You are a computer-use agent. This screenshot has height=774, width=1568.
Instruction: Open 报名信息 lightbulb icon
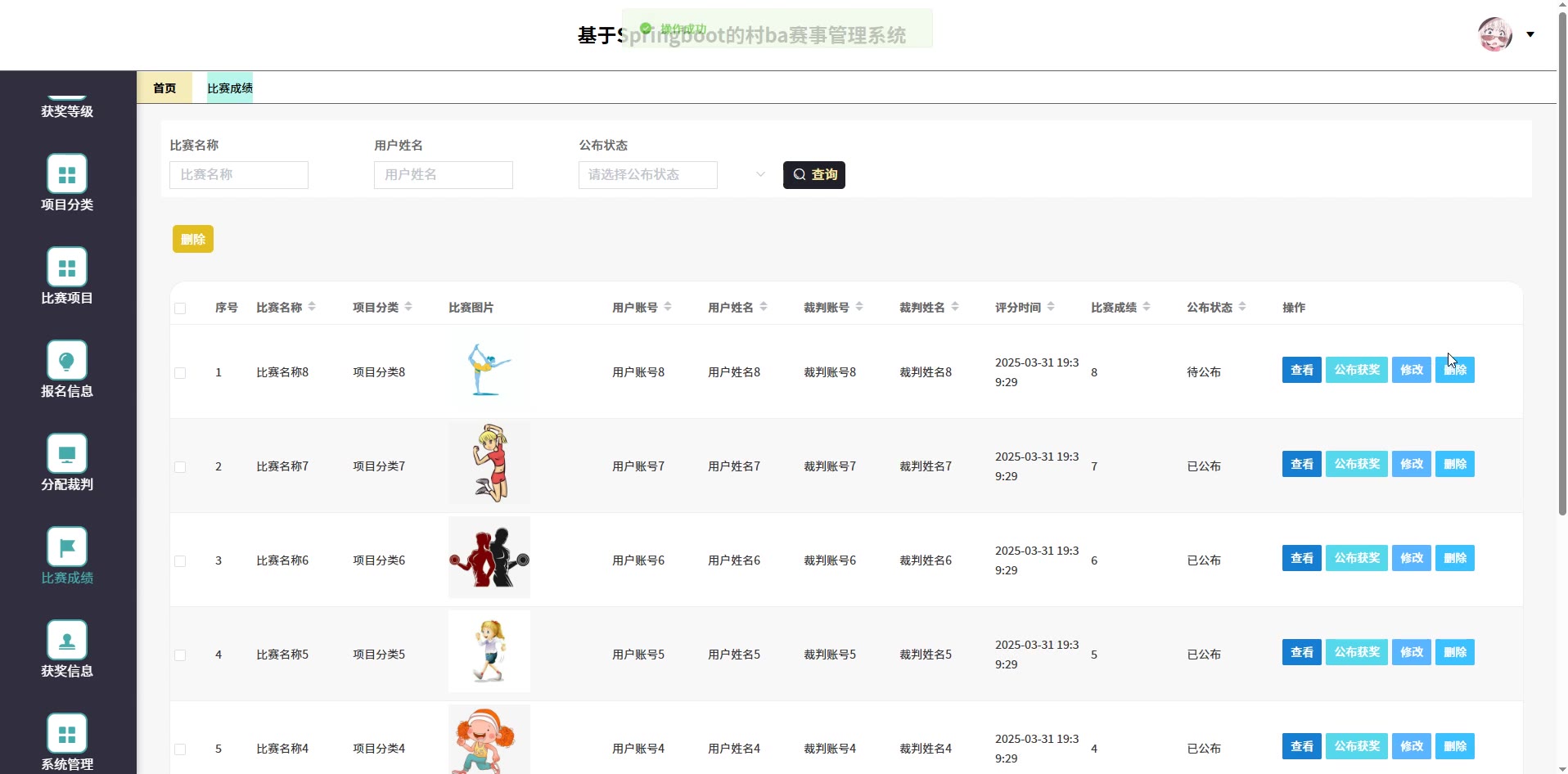click(67, 361)
